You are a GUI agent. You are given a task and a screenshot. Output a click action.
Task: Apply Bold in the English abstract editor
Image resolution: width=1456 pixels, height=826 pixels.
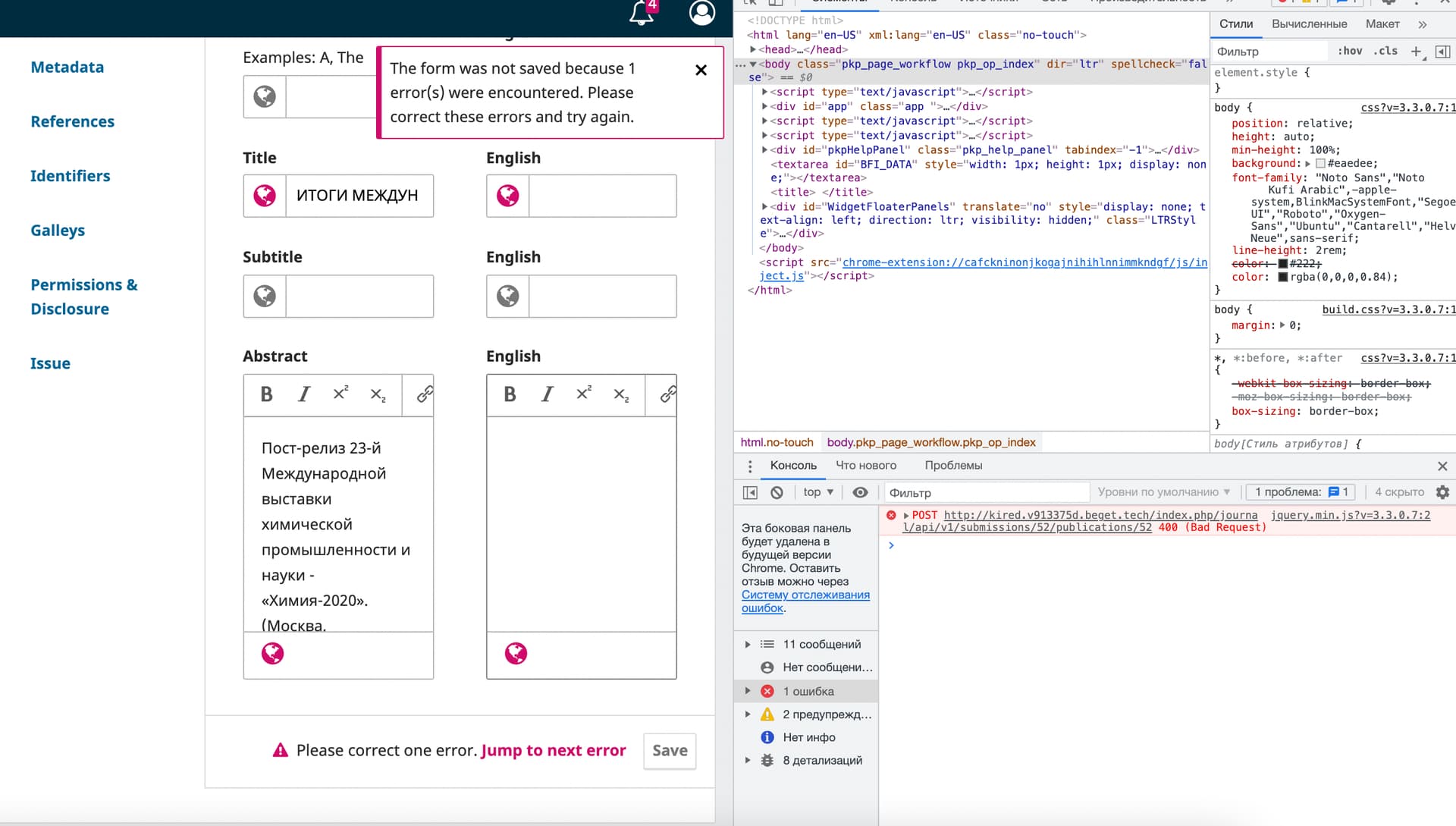(510, 394)
